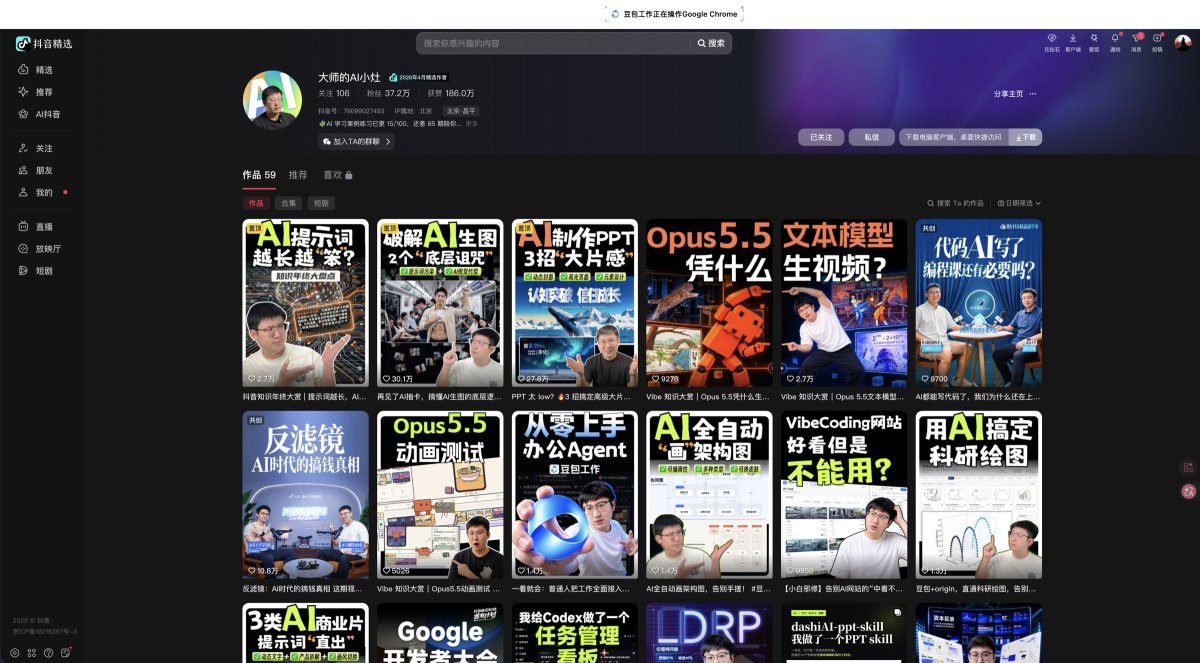Click 分享主页 link

[1008, 93]
